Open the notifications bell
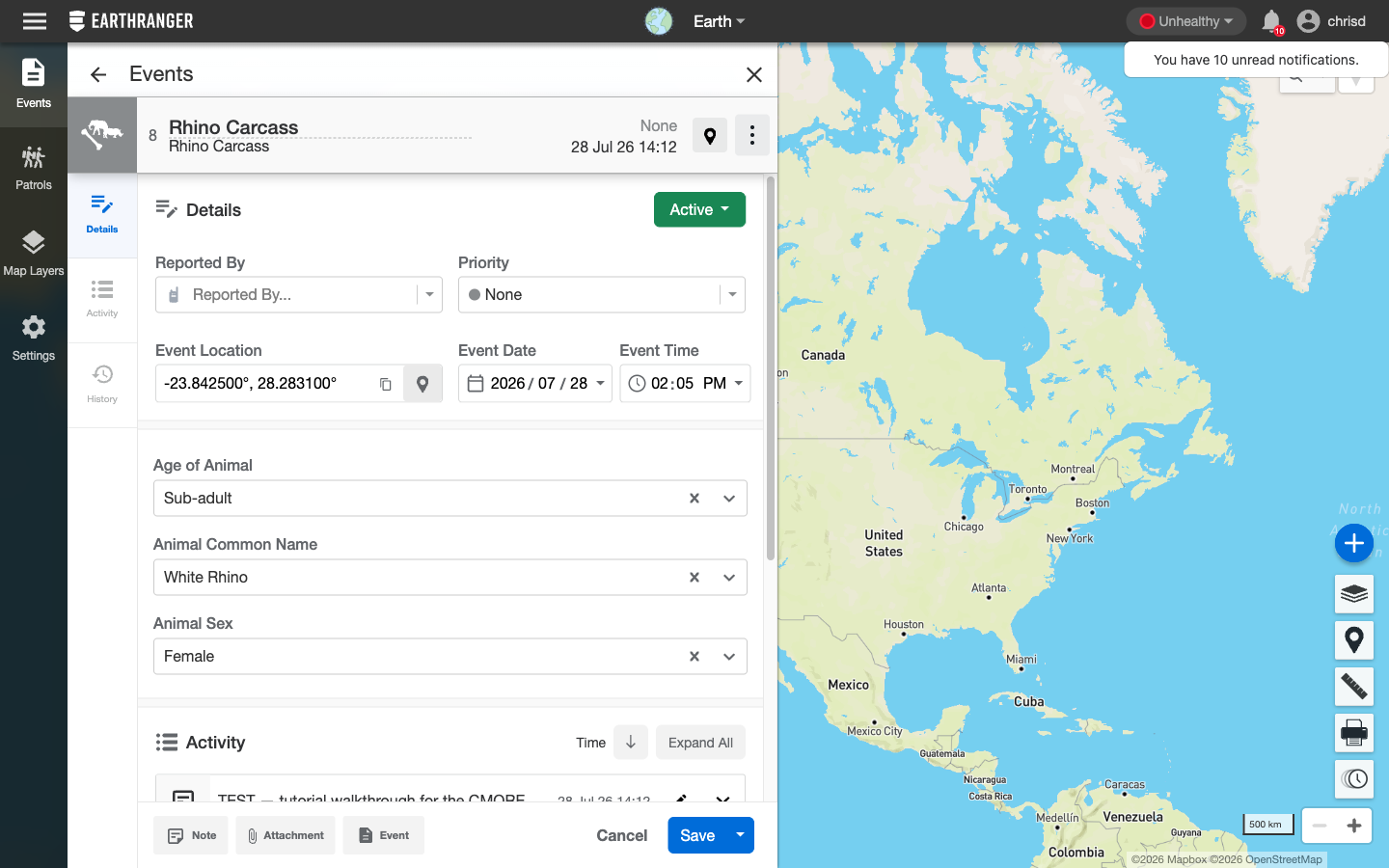 (1271, 21)
